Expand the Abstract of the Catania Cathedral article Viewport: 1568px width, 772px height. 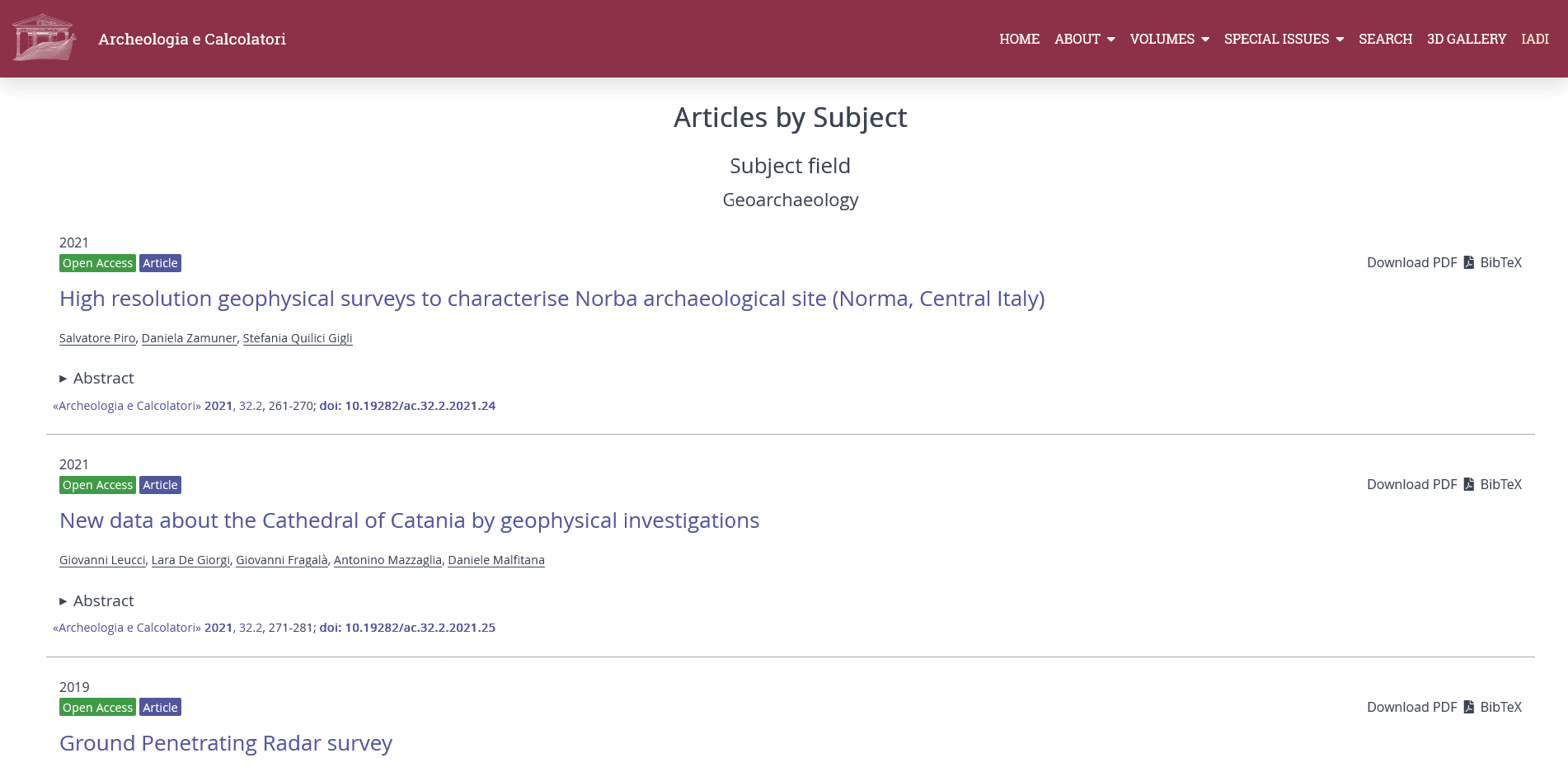[96, 600]
